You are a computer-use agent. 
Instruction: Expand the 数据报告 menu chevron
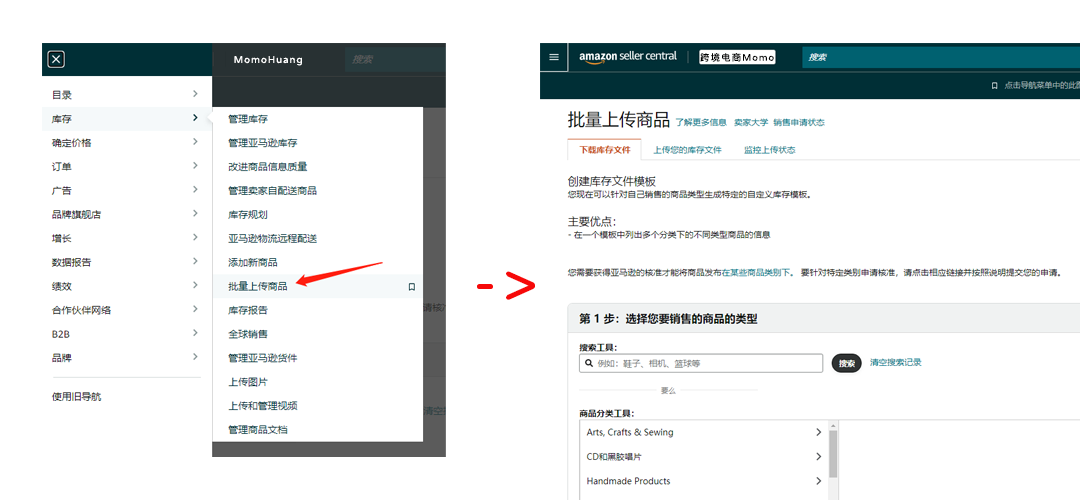[195, 261]
